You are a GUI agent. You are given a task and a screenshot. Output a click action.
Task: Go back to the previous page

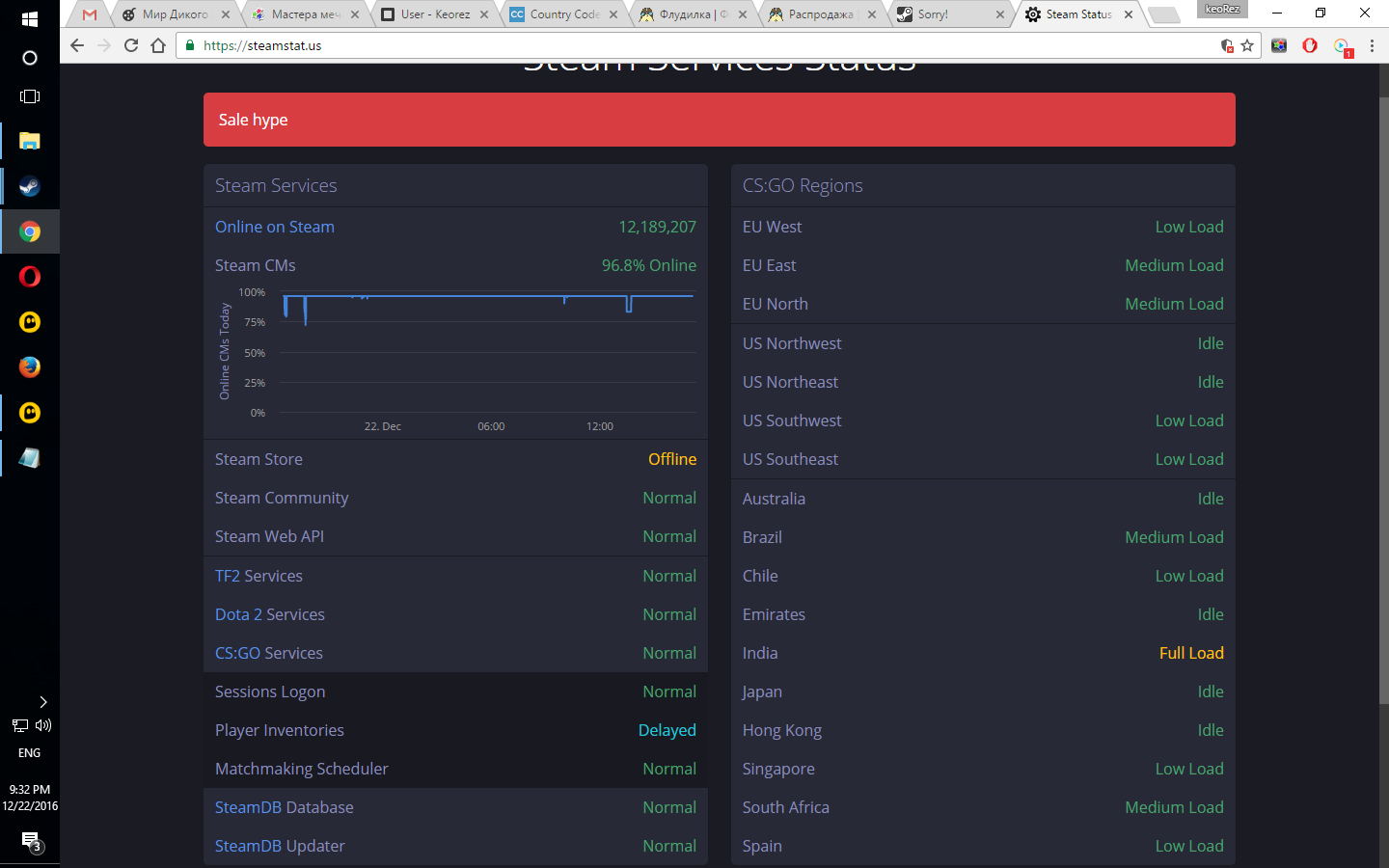click(77, 45)
